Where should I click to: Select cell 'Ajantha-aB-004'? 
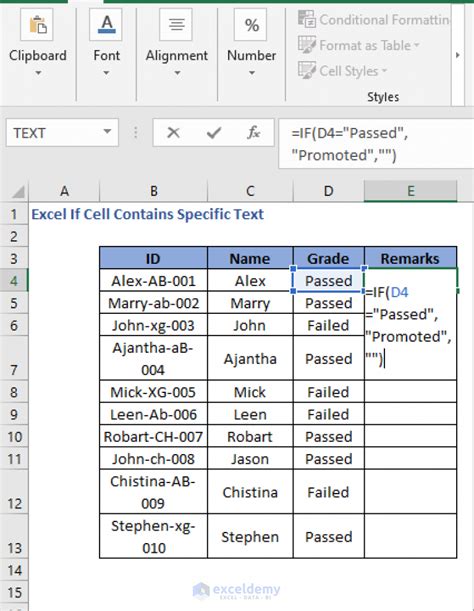point(153,358)
